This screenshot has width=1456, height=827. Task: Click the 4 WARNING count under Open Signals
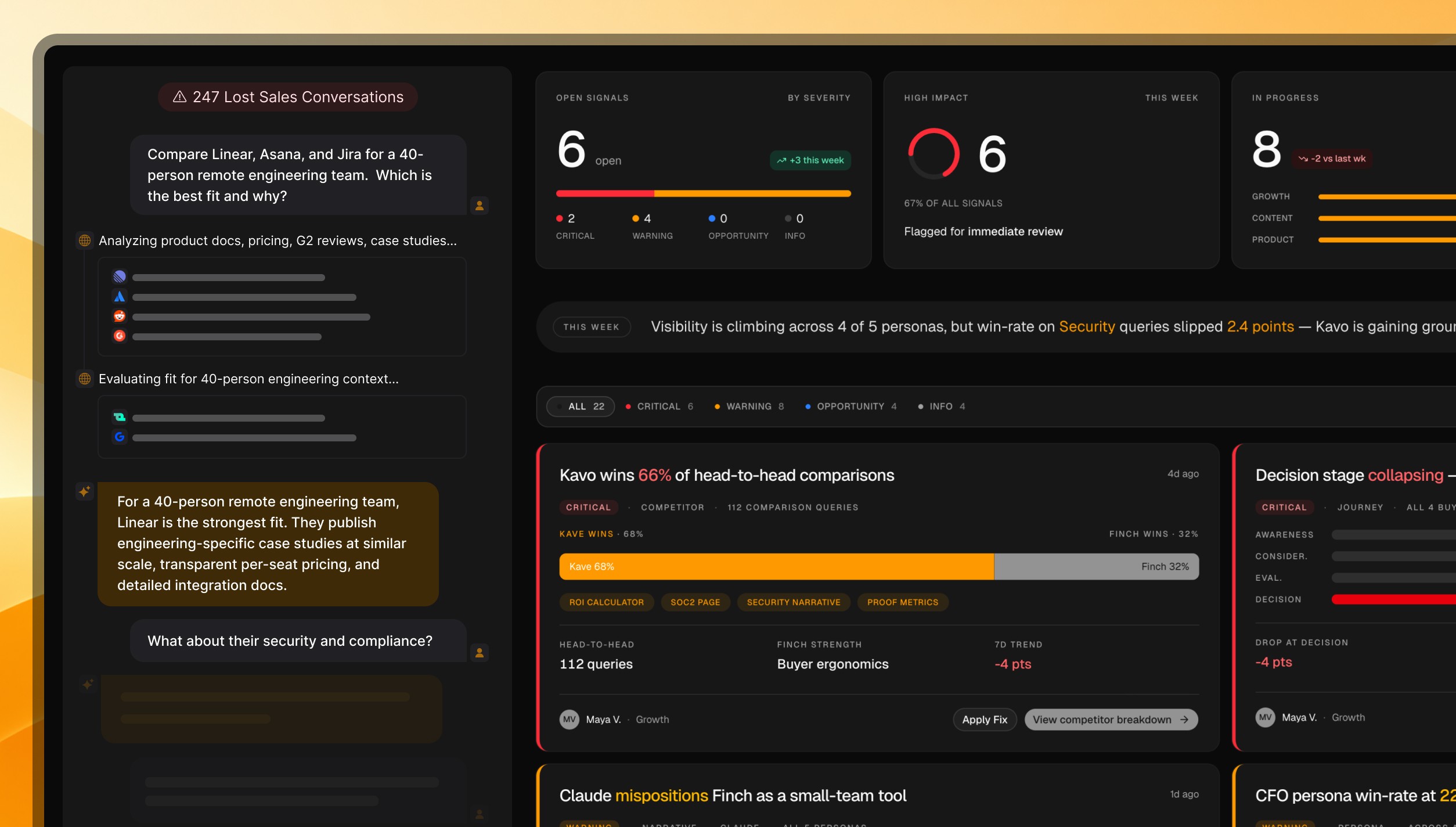tap(653, 225)
